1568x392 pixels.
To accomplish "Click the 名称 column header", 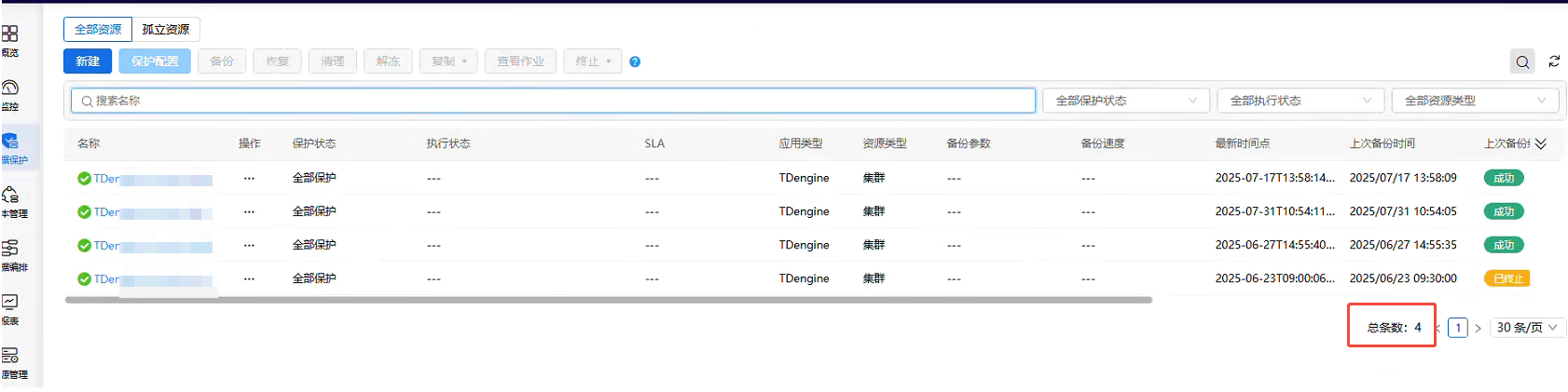I will [89, 143].
